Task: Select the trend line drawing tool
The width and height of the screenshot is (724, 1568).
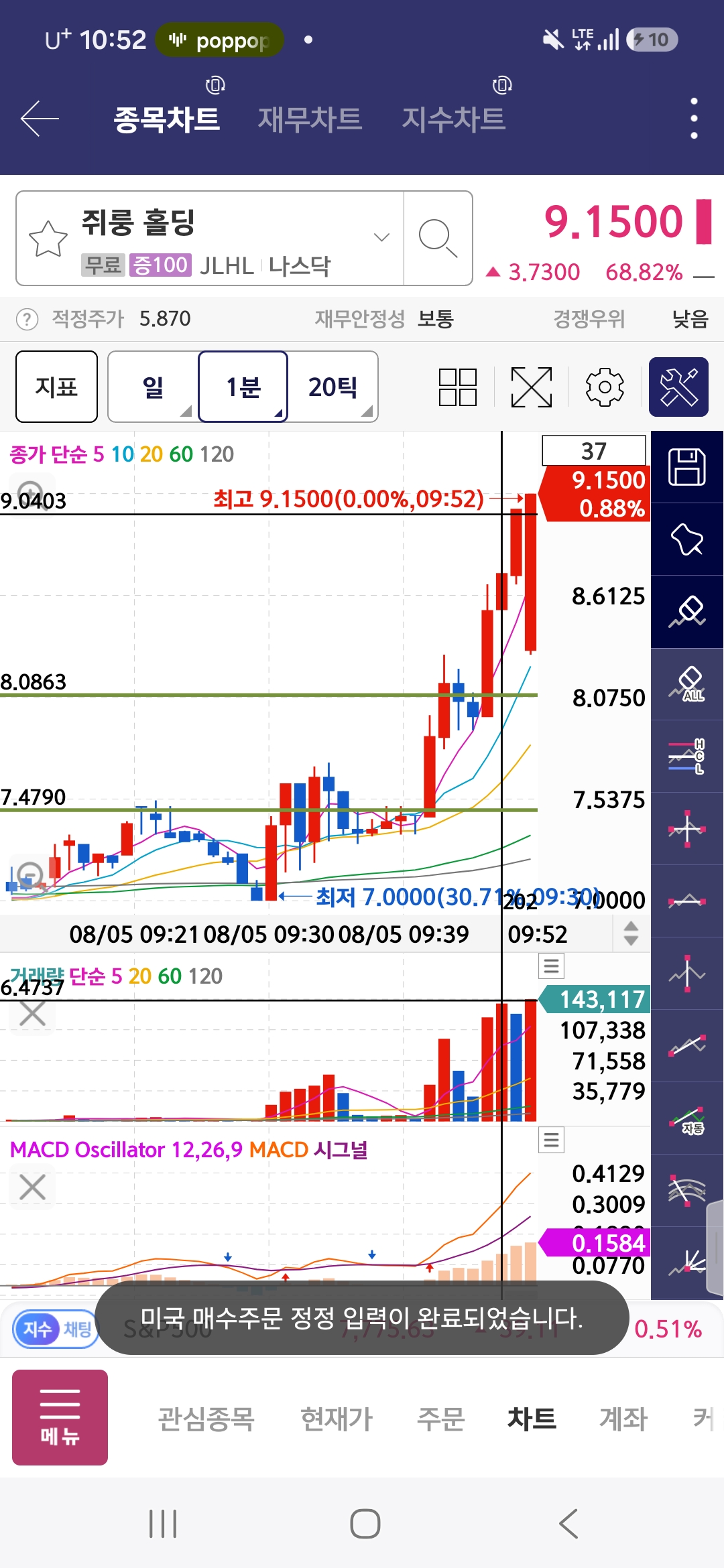Action: [687, 1046]
